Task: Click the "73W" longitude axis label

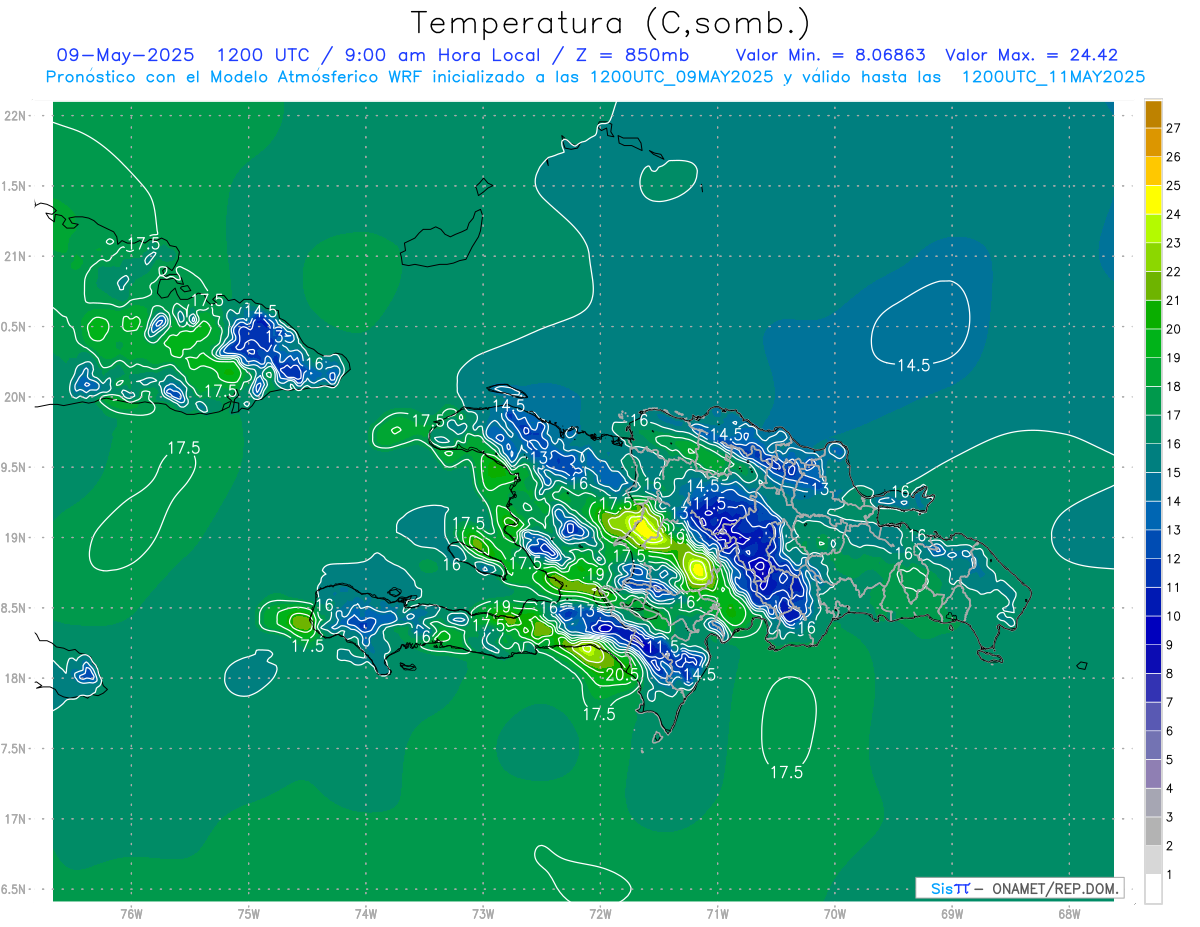Action: point(483,913)
